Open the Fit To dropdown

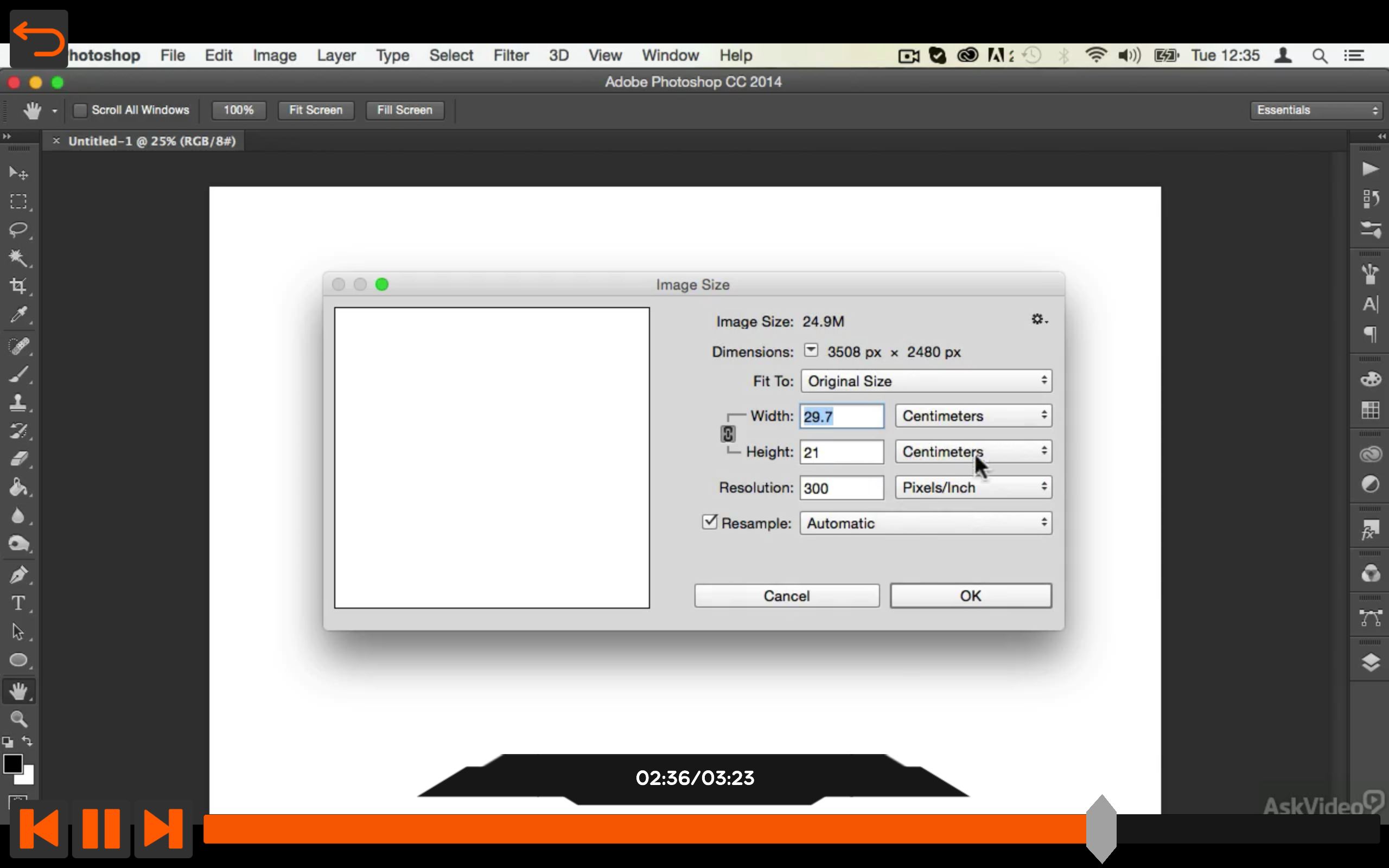coord(926,381)
